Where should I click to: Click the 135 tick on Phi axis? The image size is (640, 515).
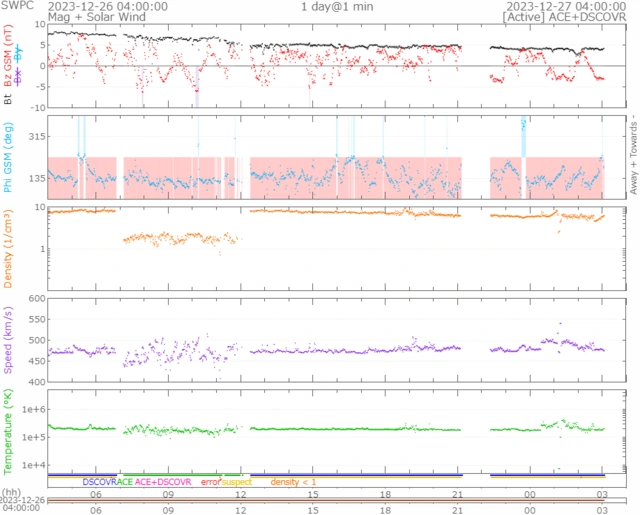point(36,178)
